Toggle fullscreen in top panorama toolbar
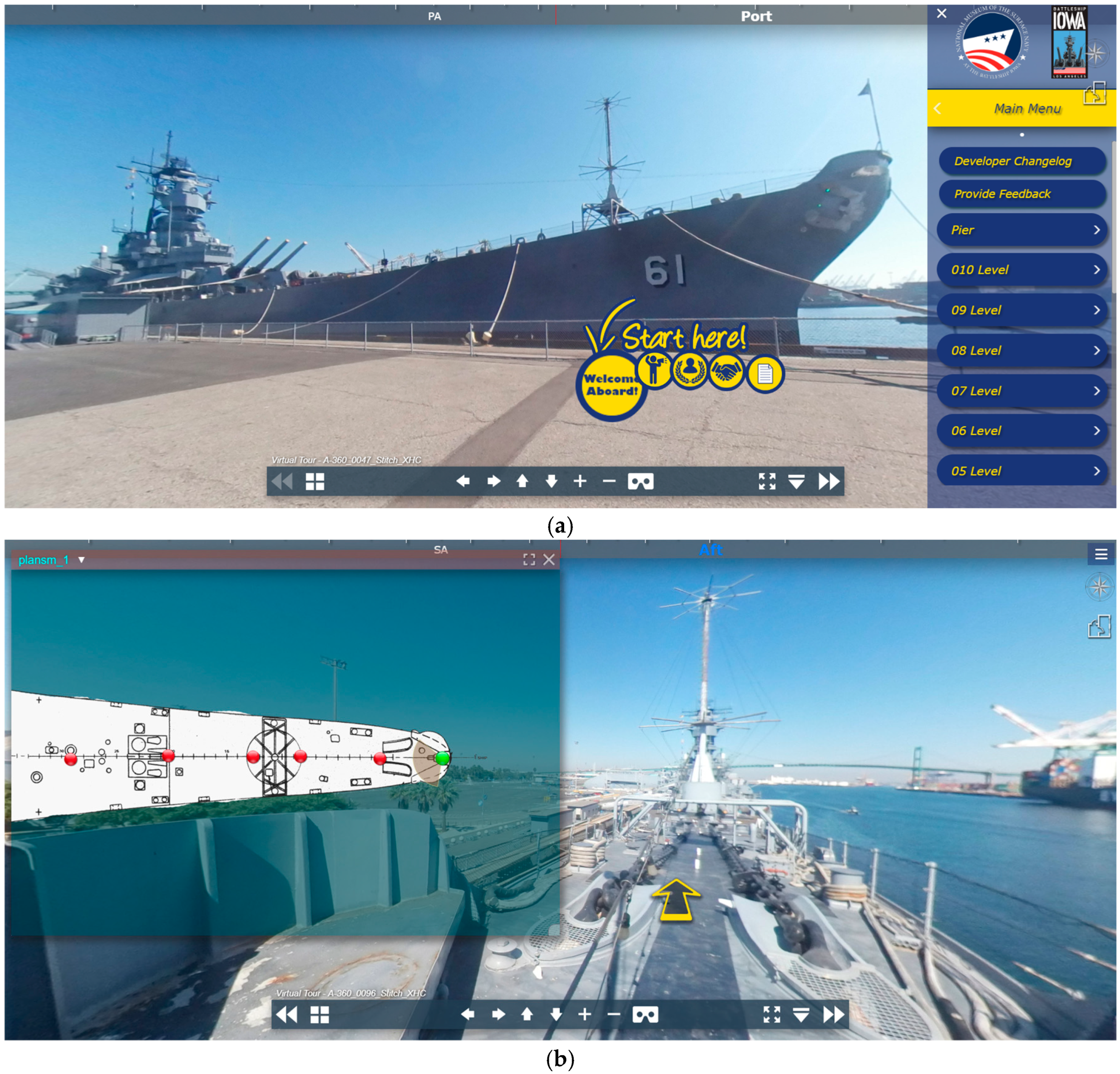Viewport: 1120px width, 1074px height. (767, 481)
